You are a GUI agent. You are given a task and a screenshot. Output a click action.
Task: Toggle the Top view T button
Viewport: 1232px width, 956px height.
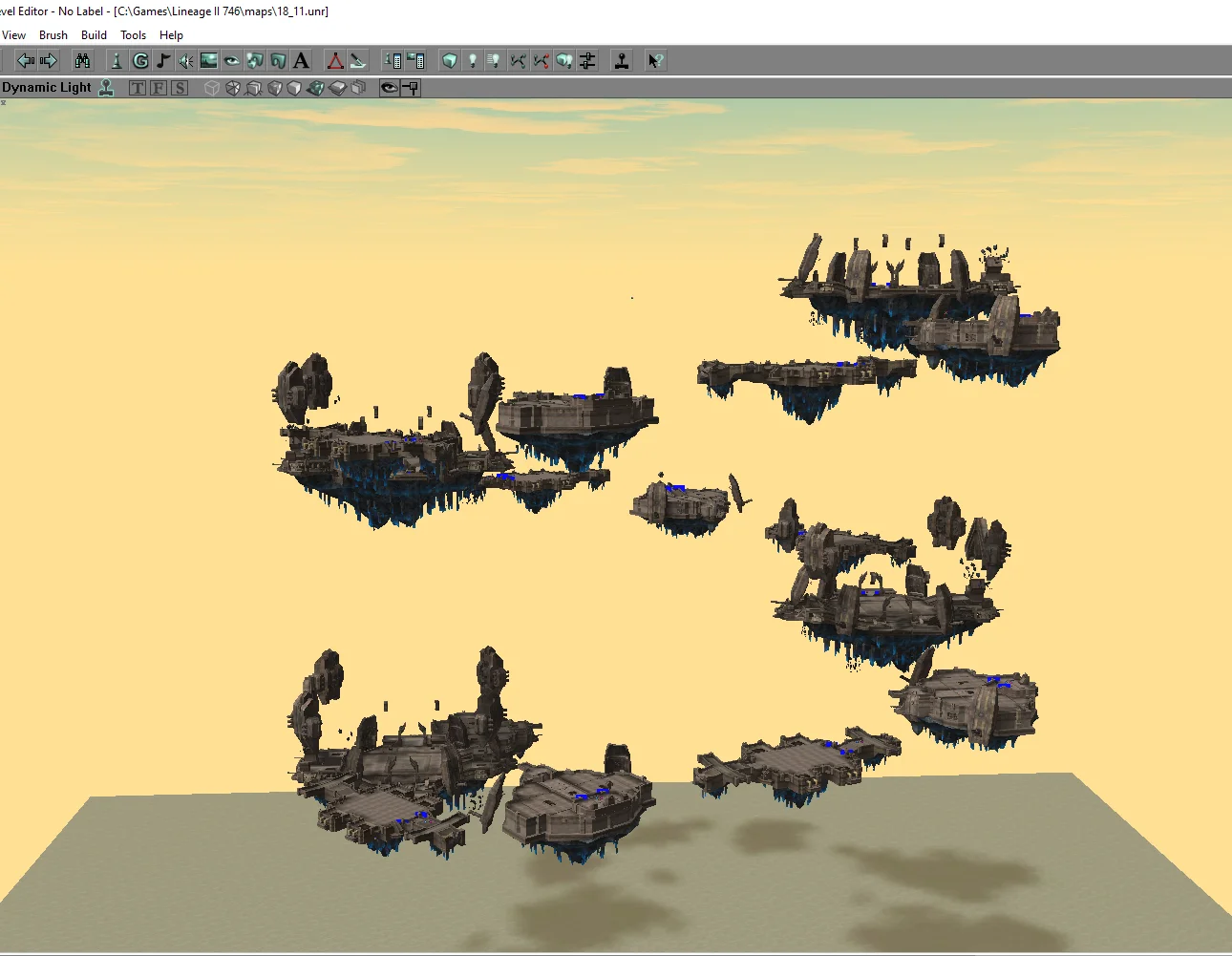tap(138, 88)
